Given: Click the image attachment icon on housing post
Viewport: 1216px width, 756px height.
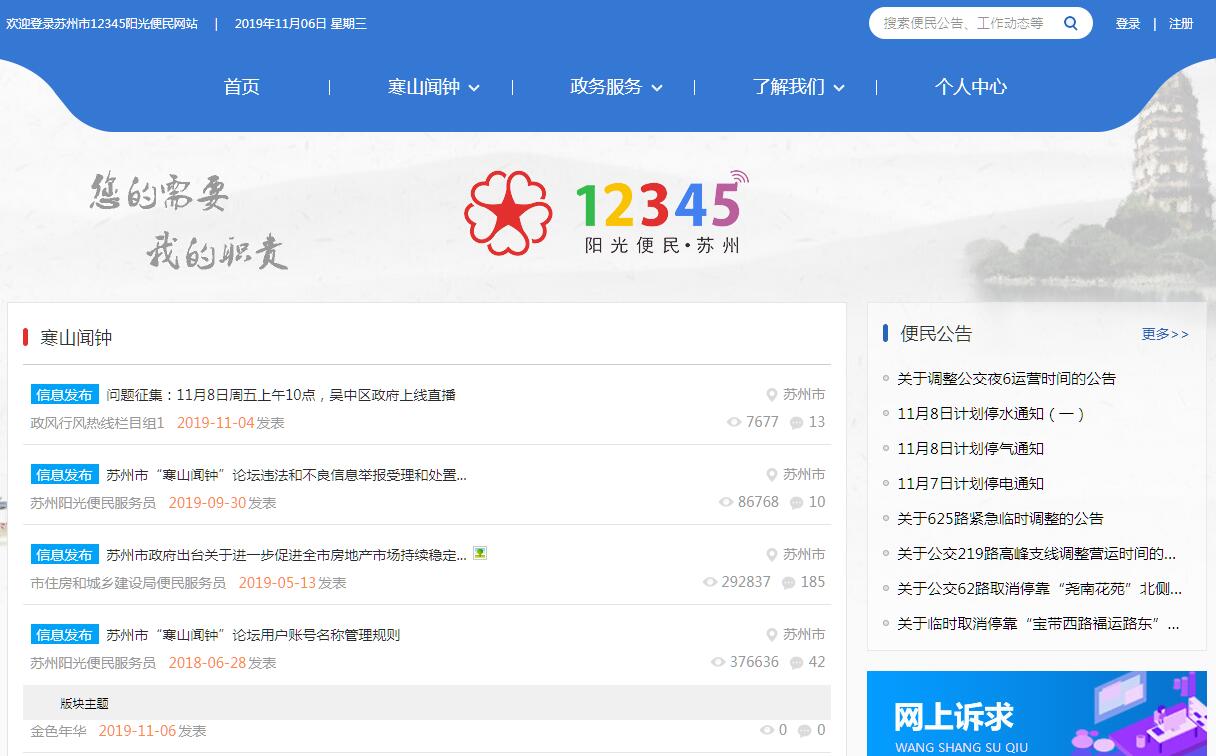Looking at the screenshot, I should [x=480, y=553].
